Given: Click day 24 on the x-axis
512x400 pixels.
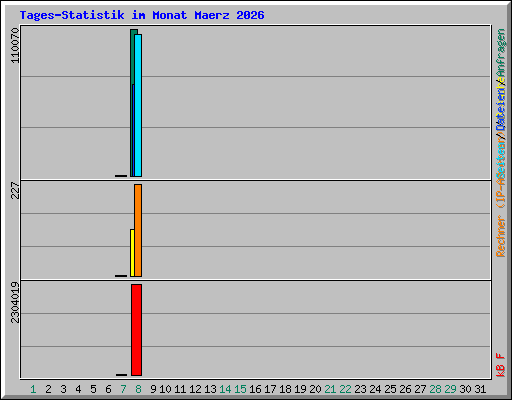Looking at the screenshot, I should pos(375,389).
